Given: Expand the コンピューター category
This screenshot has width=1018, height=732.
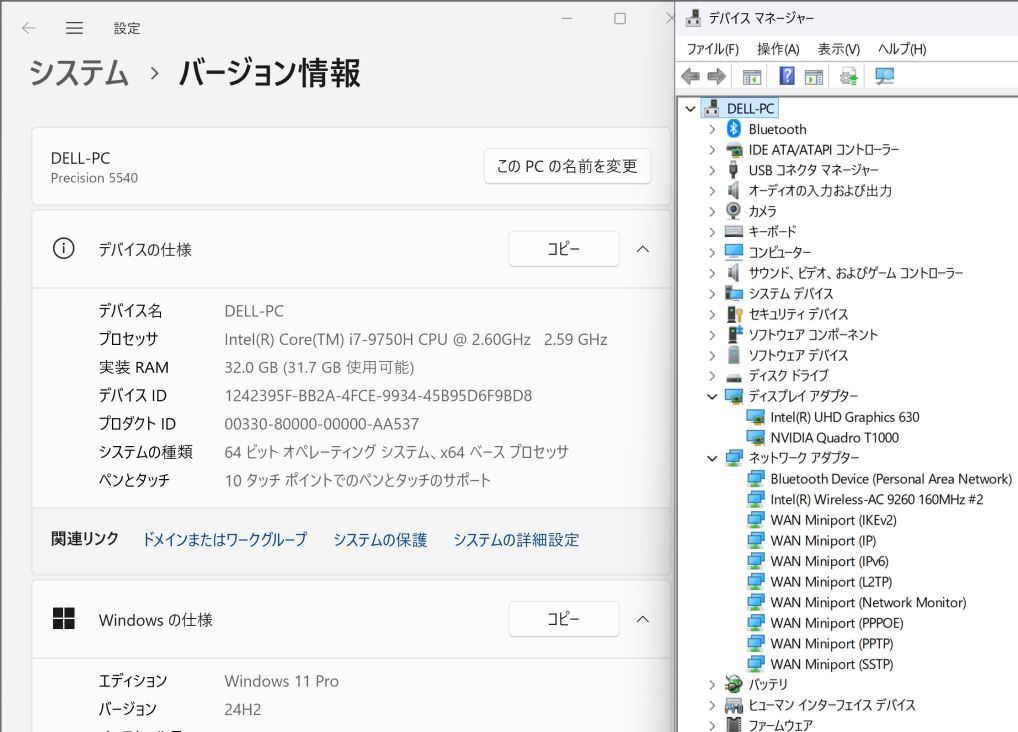Looking at the screenshot, I should coord(712,252).
